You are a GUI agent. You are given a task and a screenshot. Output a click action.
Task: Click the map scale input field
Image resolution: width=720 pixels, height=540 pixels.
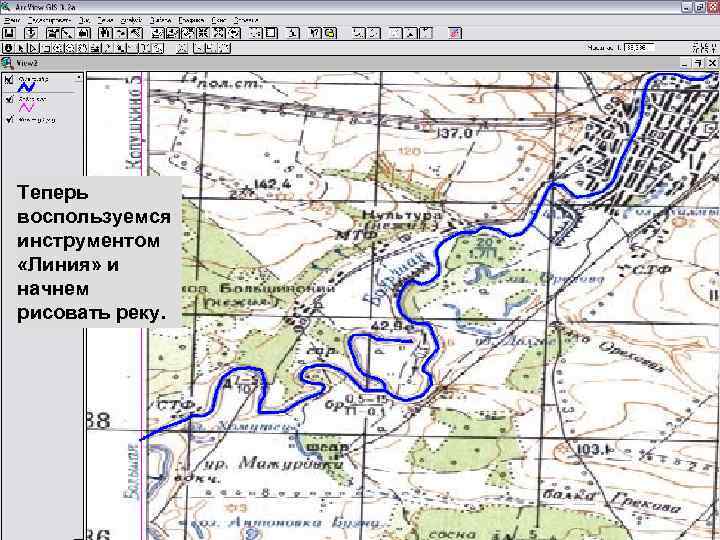(x=639, y=47)
